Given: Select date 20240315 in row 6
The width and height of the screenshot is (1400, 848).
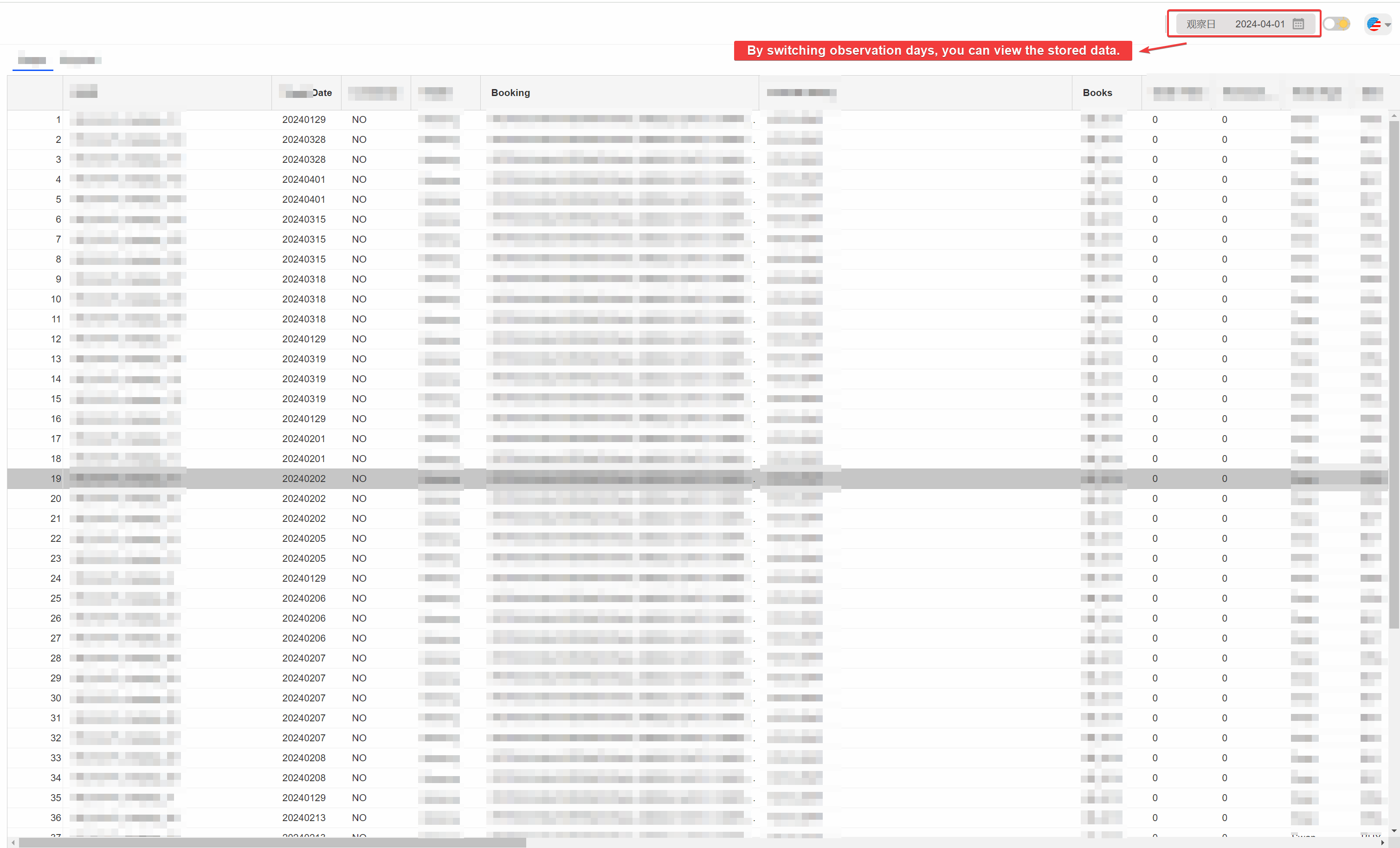Looking at the screenshot, I should point(304,219).
